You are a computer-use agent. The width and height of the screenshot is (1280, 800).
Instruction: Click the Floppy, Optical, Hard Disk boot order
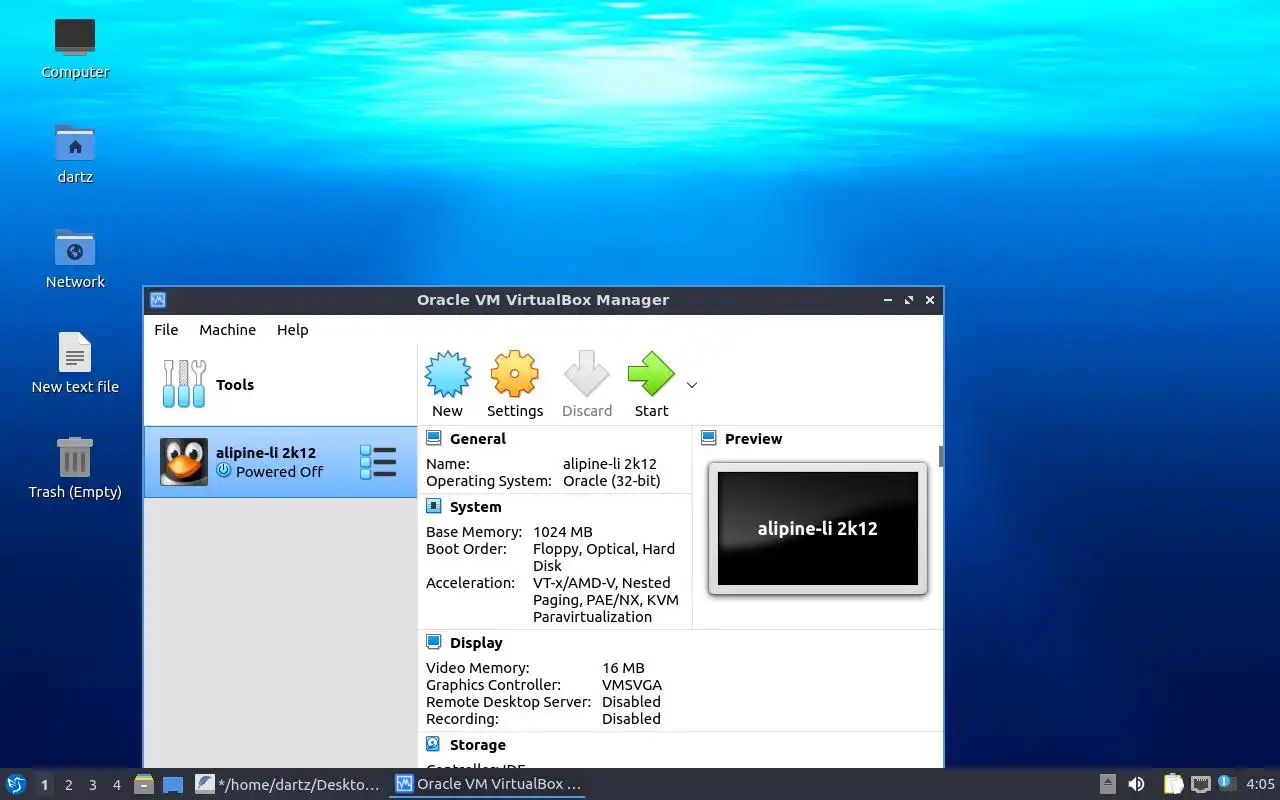click(x=604, y=557)
